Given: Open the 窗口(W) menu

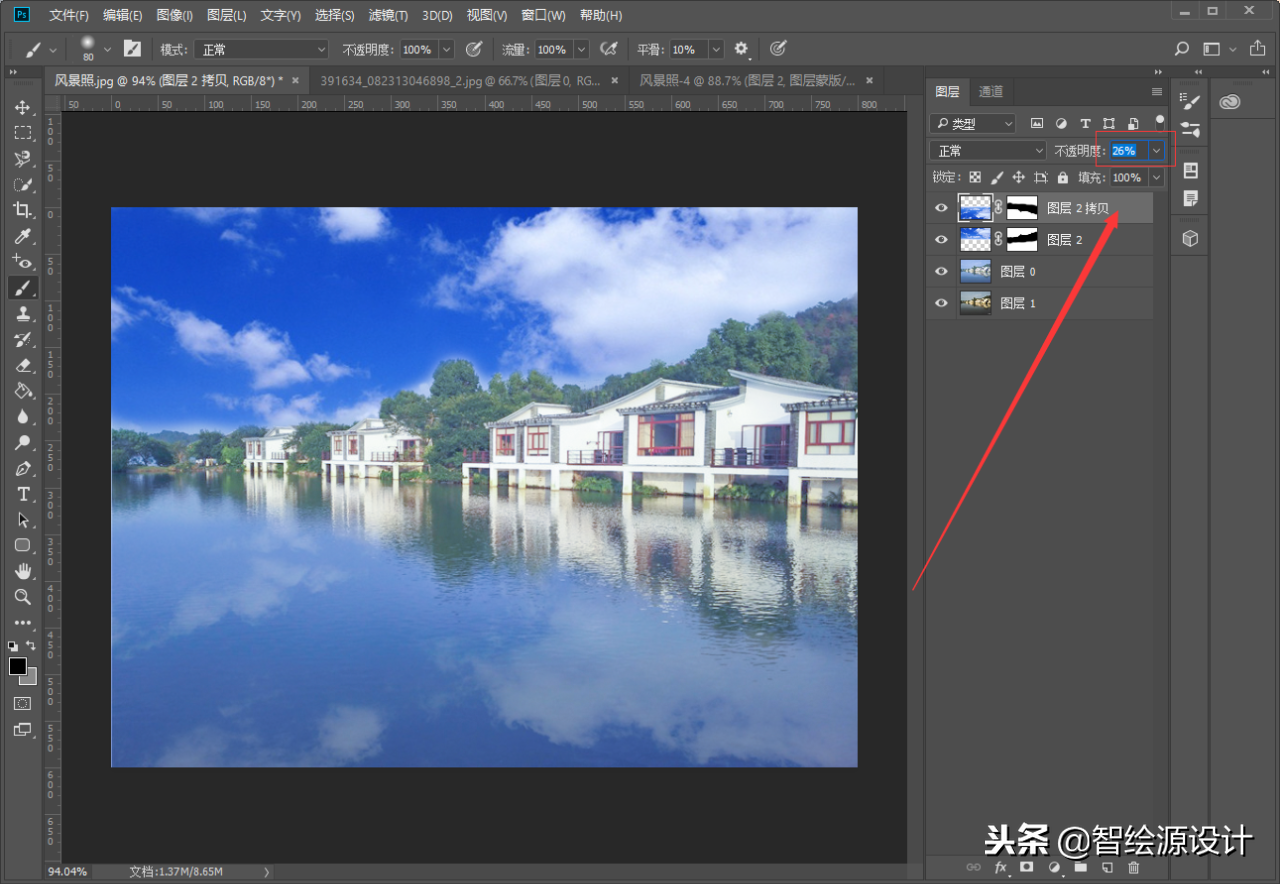Looking at the screenshot, I should click(x=544, y=15).
